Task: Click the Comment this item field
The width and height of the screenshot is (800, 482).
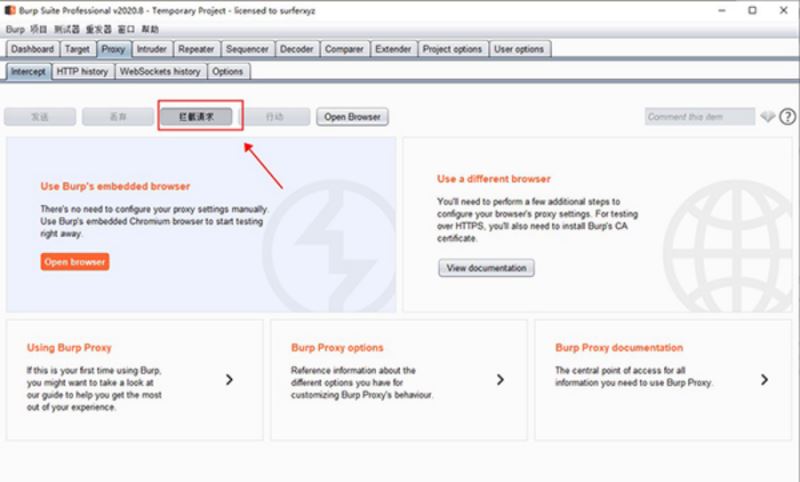Action: 699,117
